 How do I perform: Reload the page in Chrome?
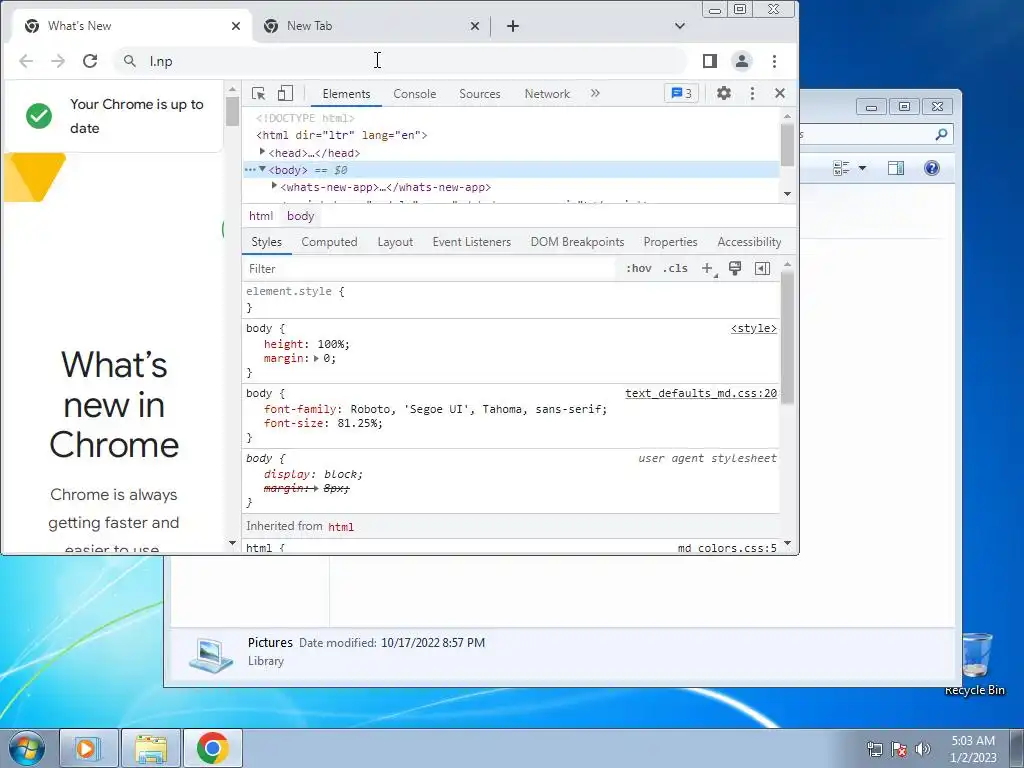coord(90,61)
